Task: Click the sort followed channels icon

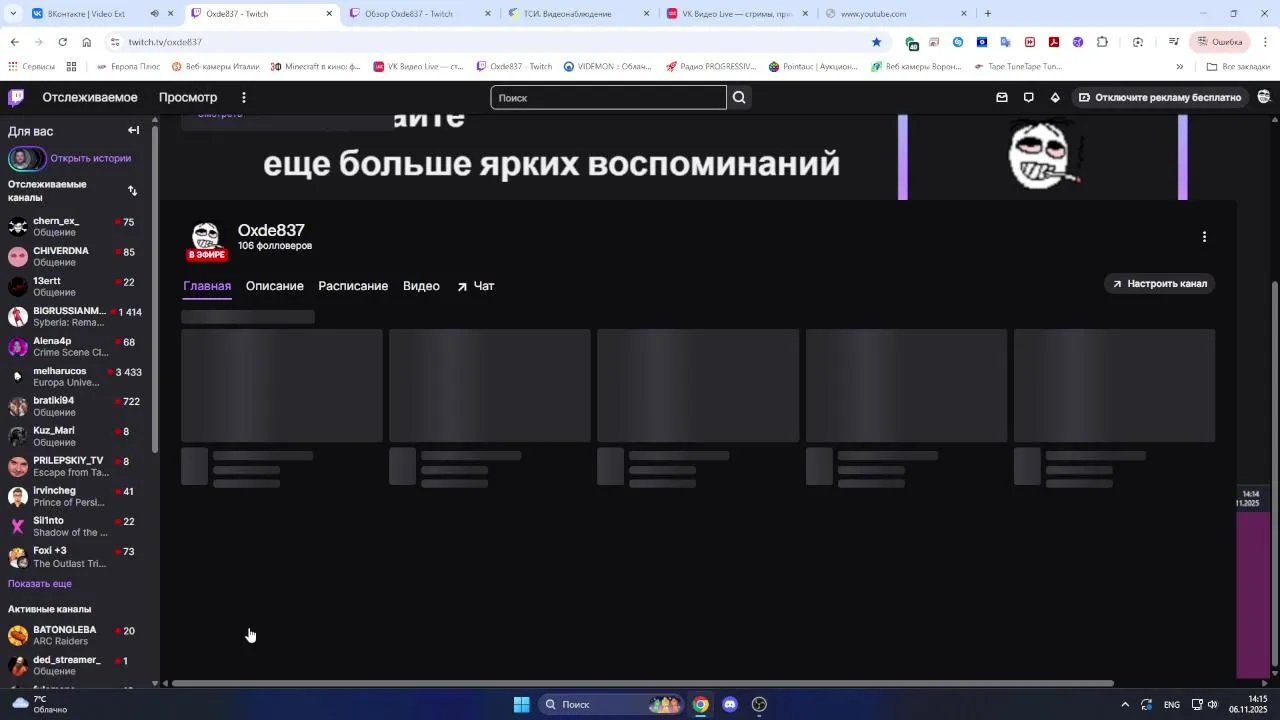Action: 132,191
